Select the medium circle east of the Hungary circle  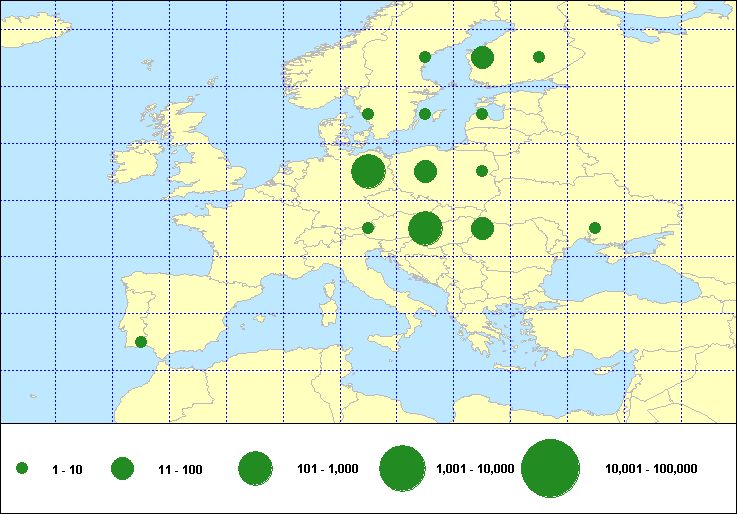point(482,228)
